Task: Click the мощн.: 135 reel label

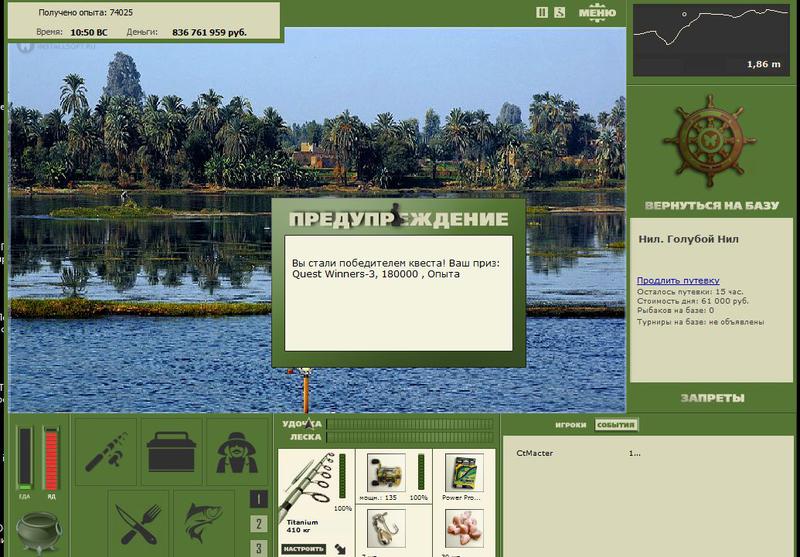Action: [x=378, y=497]
